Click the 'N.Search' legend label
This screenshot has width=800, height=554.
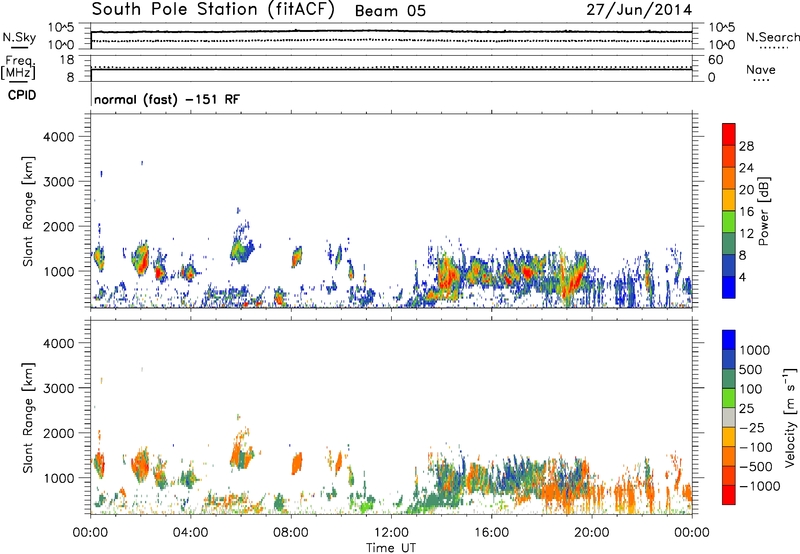click(x=772, y=37)
